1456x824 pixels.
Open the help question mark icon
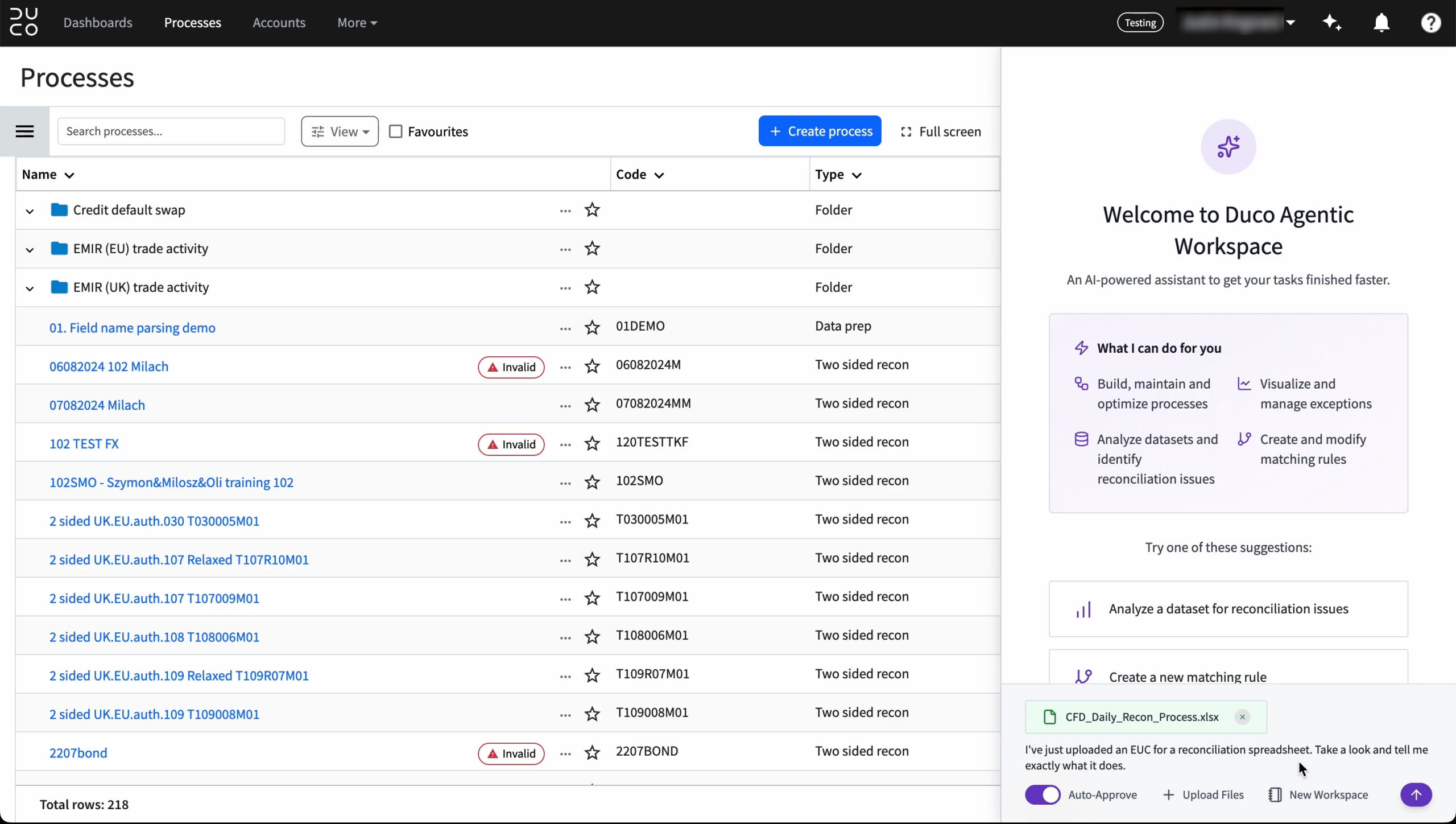coord(1430,23)
